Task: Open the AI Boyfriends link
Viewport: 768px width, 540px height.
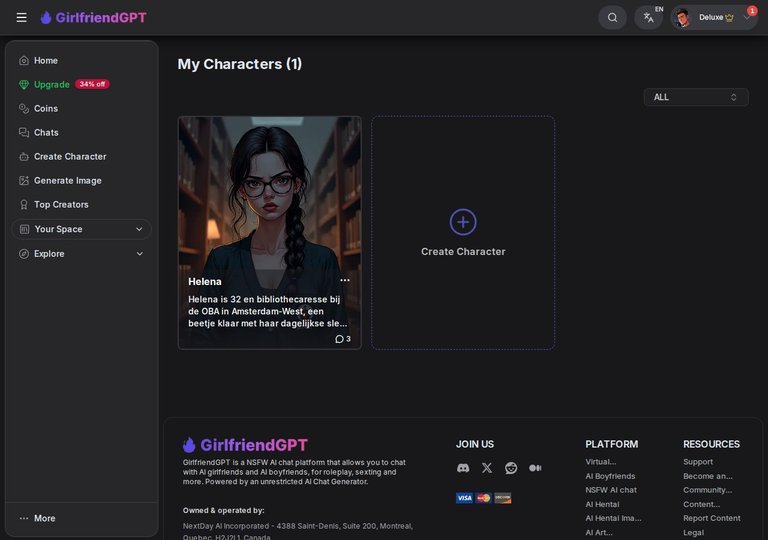Action: (610, 476)
